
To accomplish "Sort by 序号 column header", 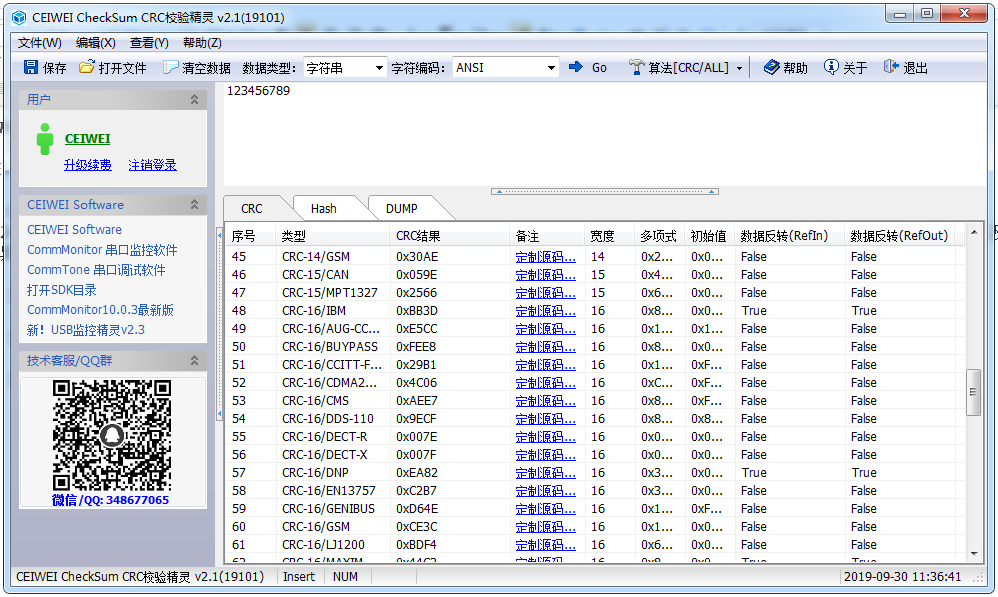I will pos(251,236).
